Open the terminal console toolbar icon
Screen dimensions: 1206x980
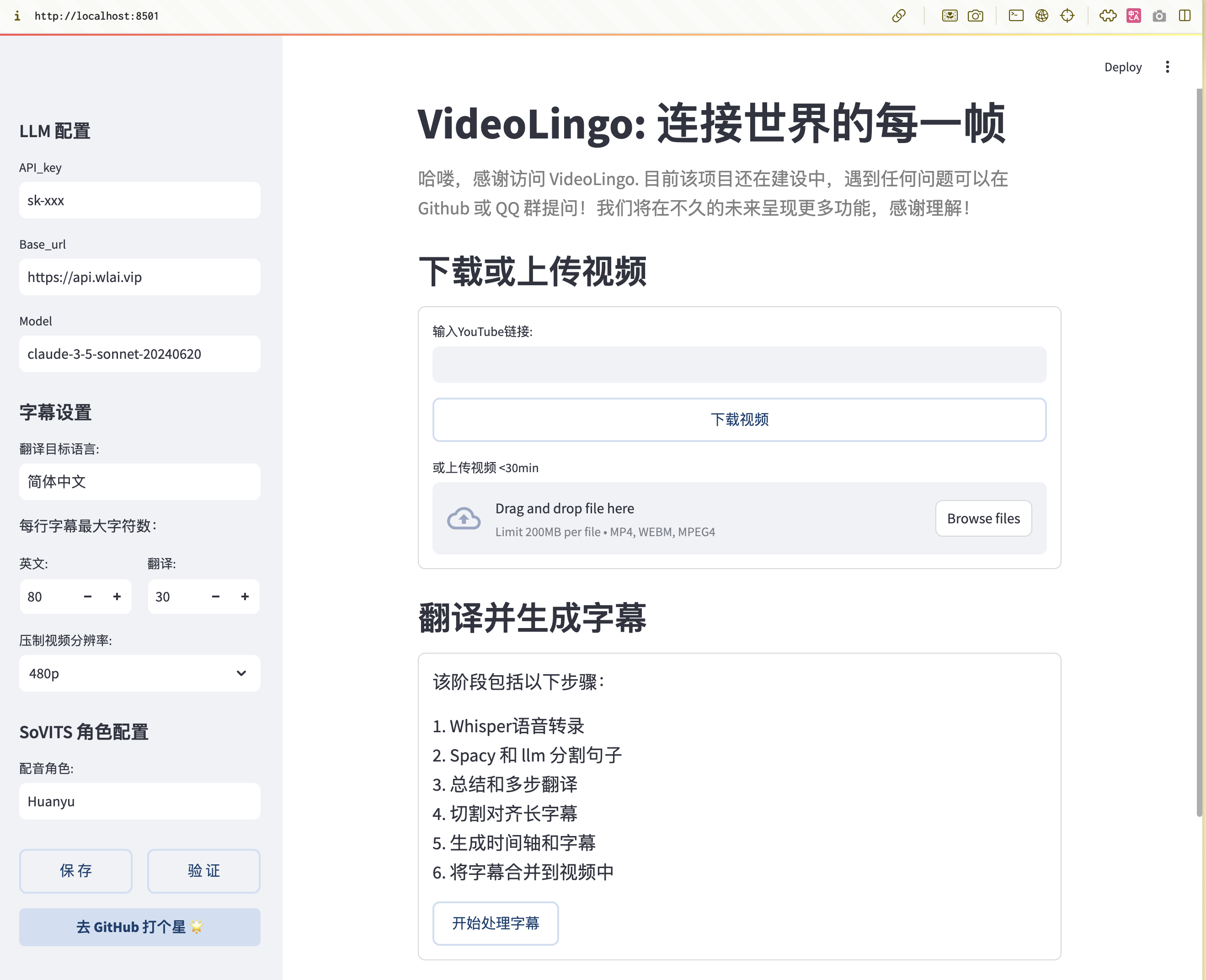[x=1016, y=16]
